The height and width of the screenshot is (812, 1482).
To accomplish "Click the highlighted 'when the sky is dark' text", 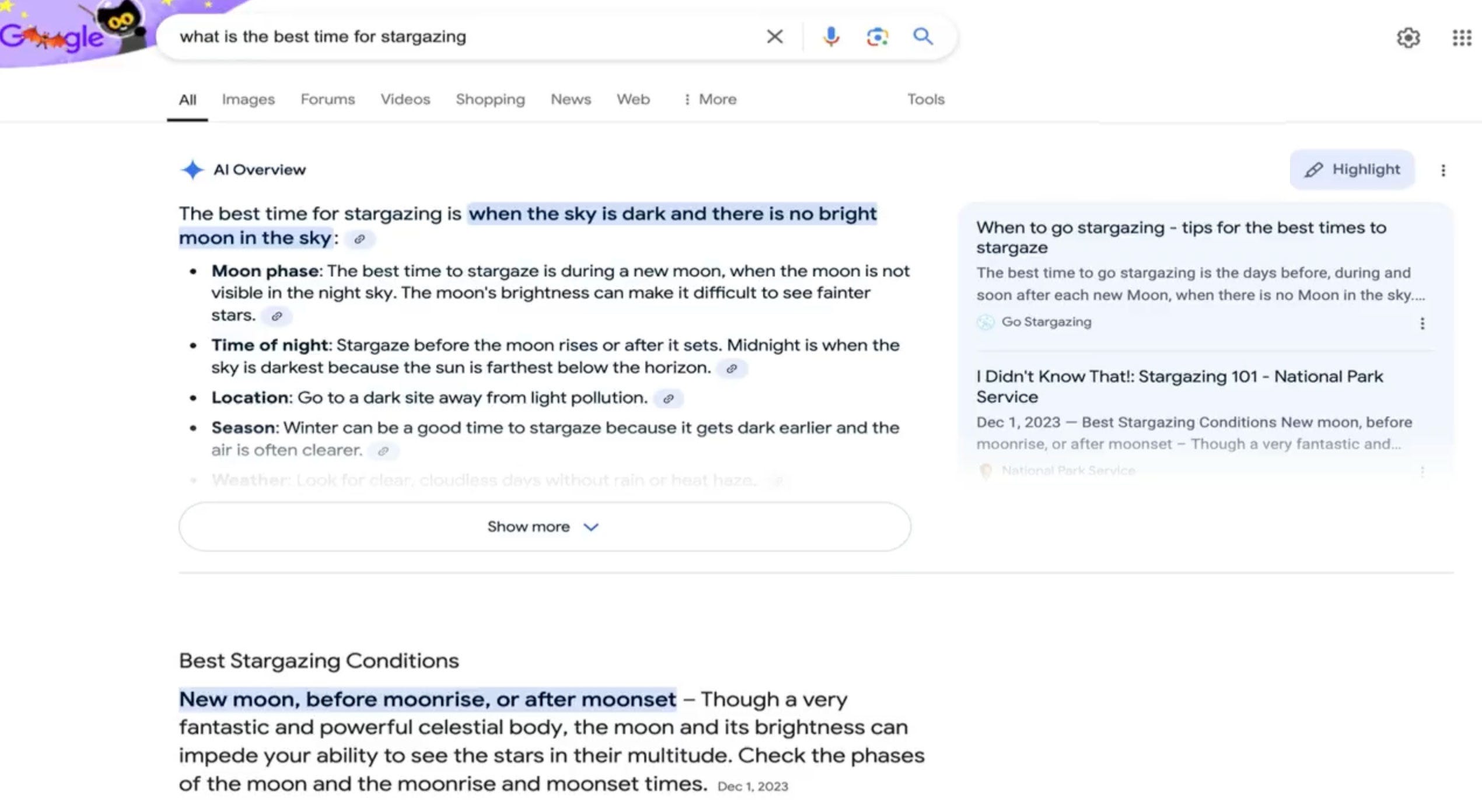I will (x=672, y=213).
